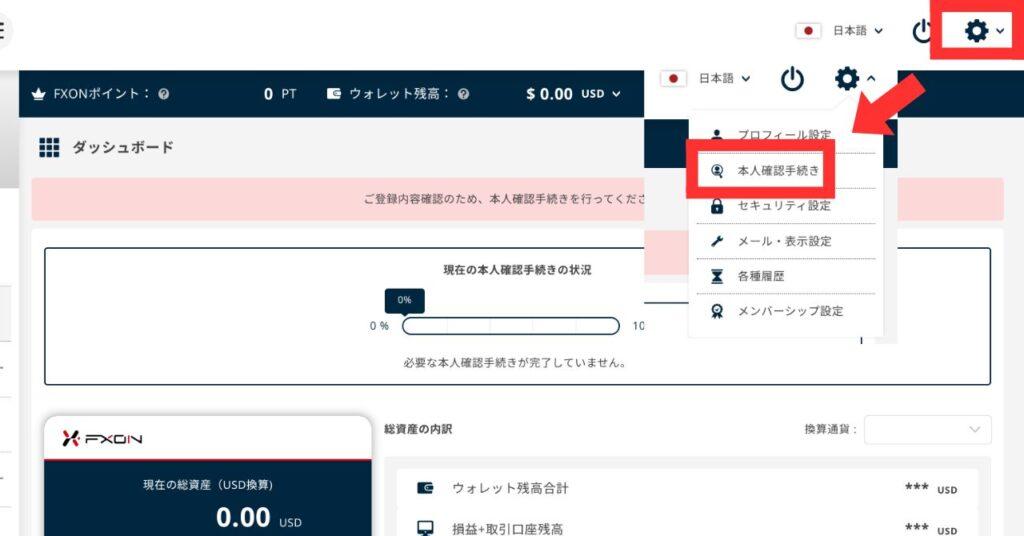This screenshot has height=536, width=1024.
Task: Select 本人確認手続き from the settings menu
Action: (777, 171)
